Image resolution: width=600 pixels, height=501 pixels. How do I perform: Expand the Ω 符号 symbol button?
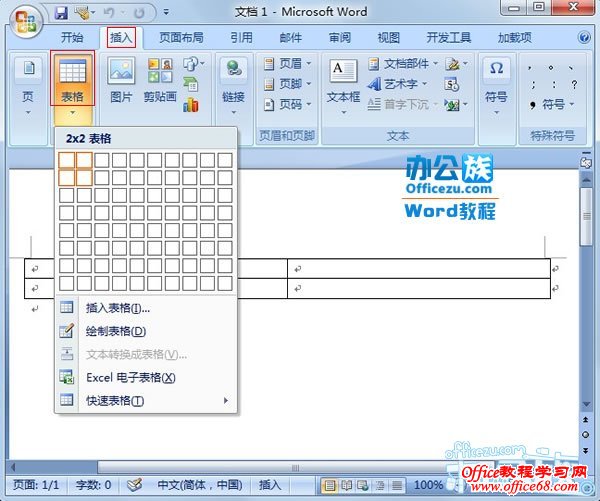click(496, 86)
